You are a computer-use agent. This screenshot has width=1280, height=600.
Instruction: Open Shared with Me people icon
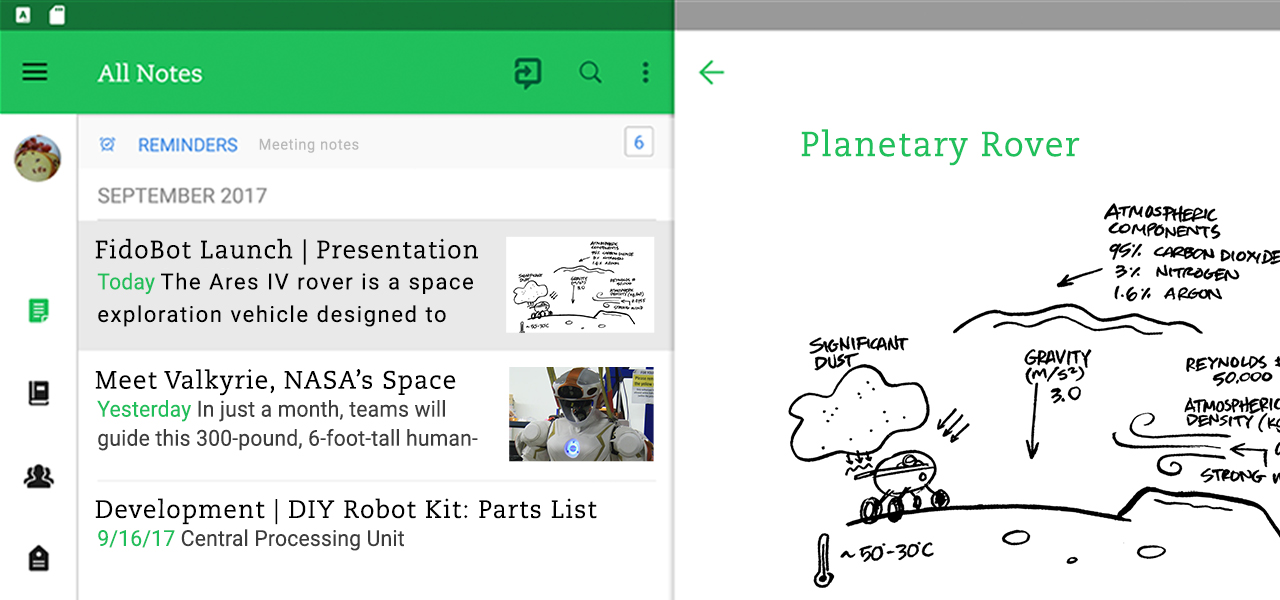point(38,477)
